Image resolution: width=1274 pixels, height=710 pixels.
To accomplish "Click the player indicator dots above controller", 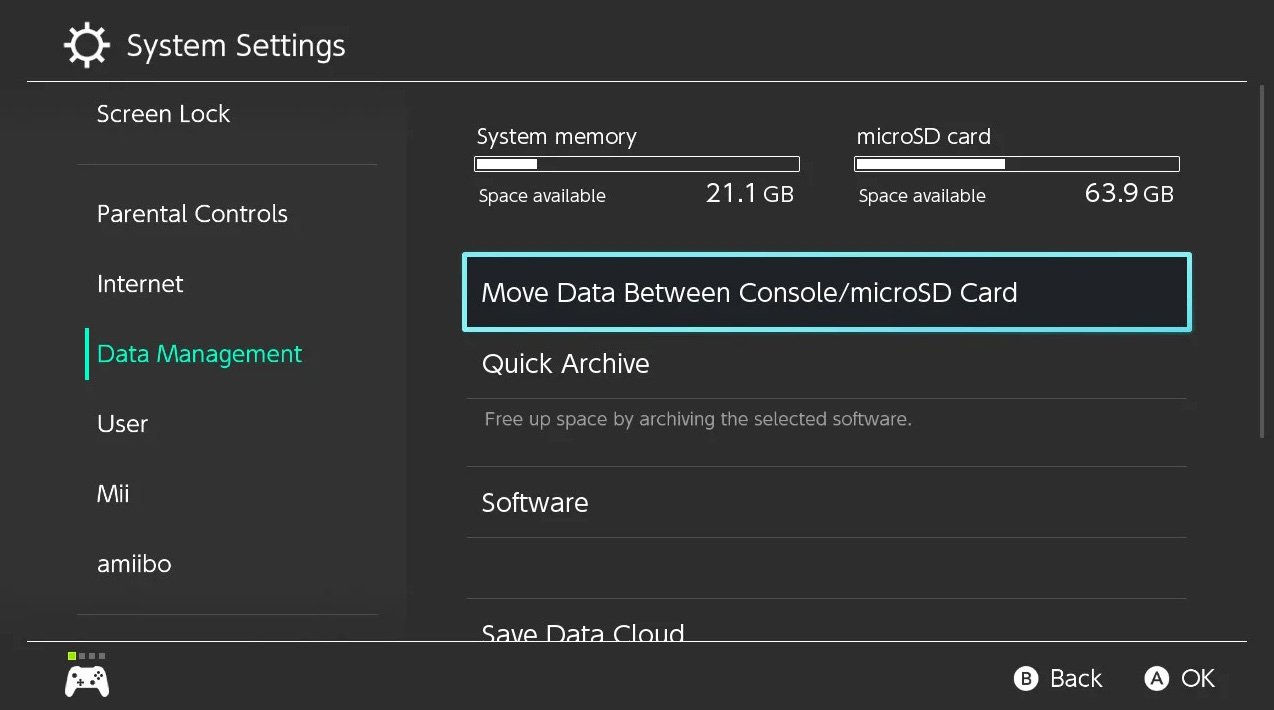I will tap(87, 656).
